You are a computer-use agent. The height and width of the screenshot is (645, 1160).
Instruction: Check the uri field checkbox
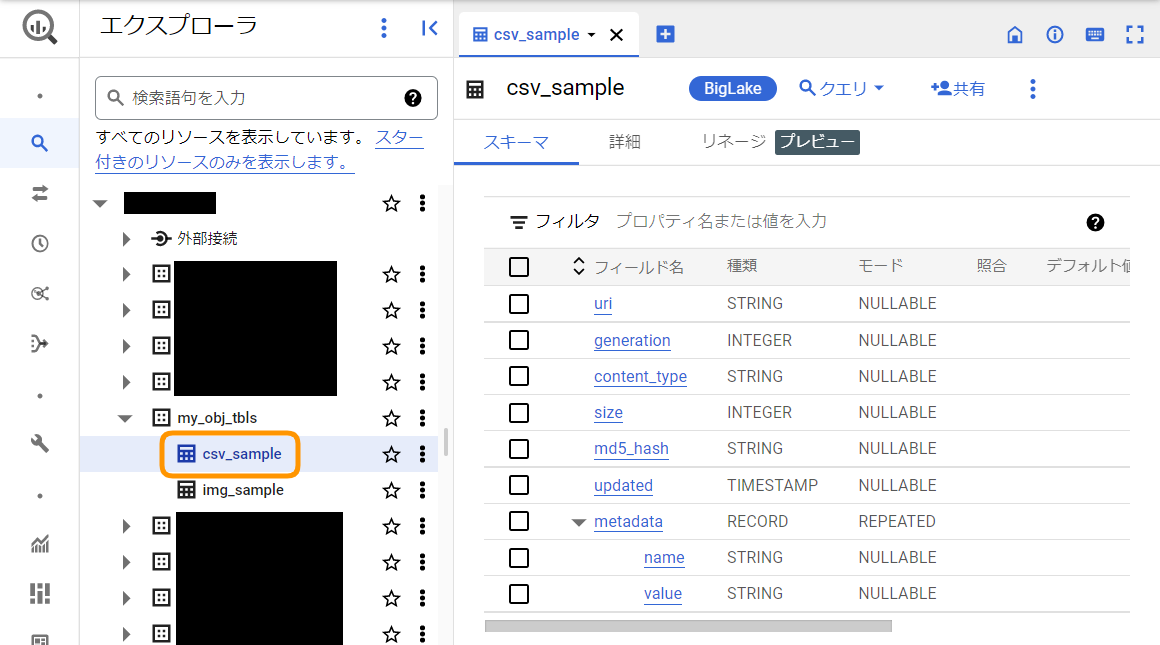(x=519, y=304)
